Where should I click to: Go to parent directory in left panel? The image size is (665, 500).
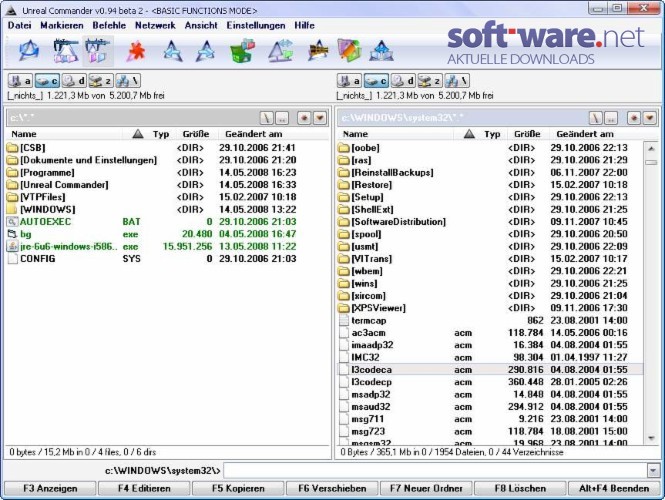pyautogui.click(x=282, y=118)
